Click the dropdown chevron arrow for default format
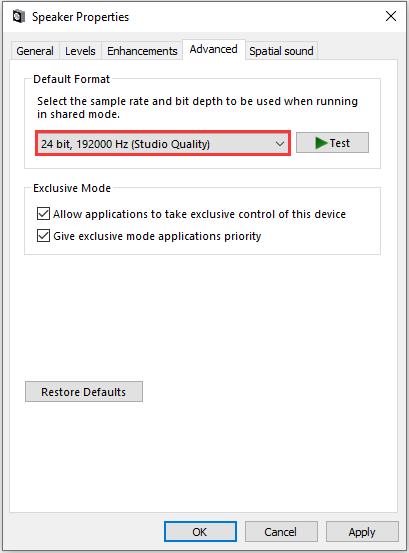This screenshot has height=553, width=409. (280, 144)
